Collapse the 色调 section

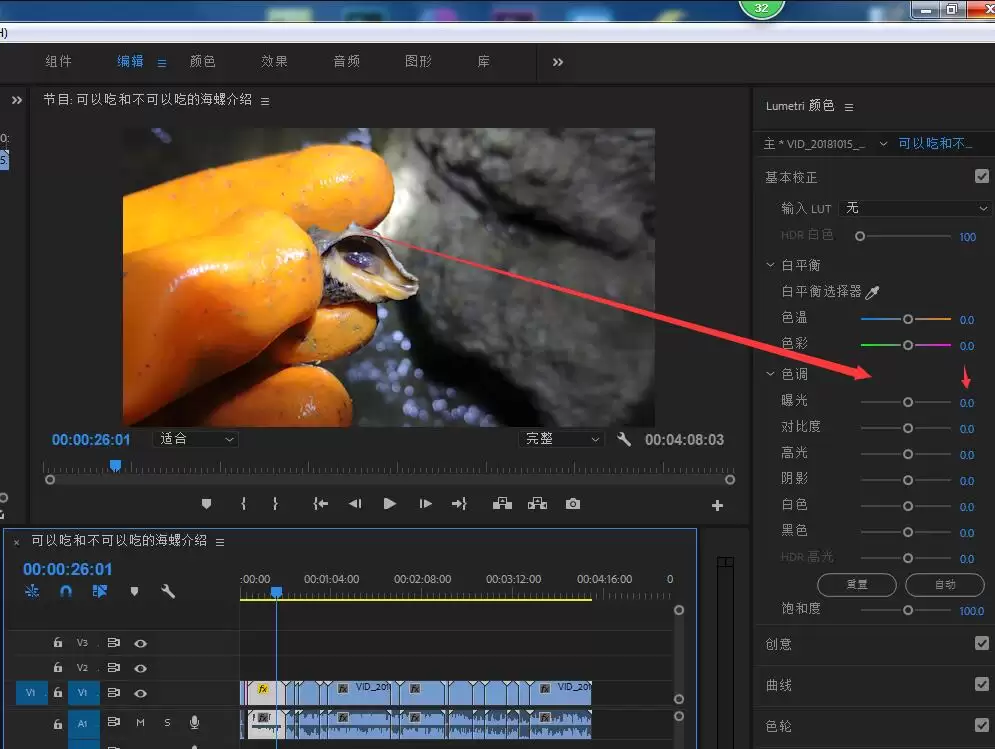point(770,374)
